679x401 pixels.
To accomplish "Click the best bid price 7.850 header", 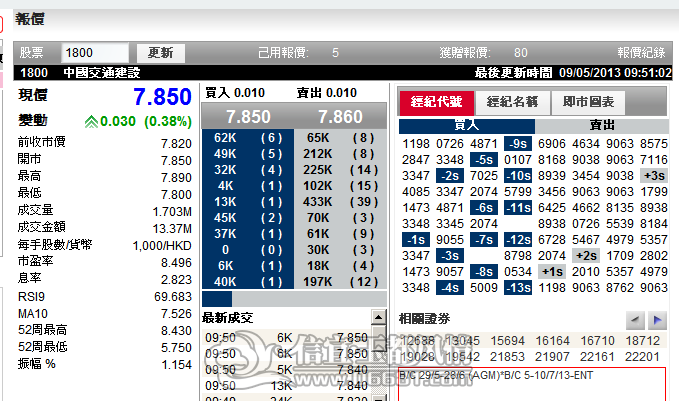I will pyautogui.click(x=248, y=117).
